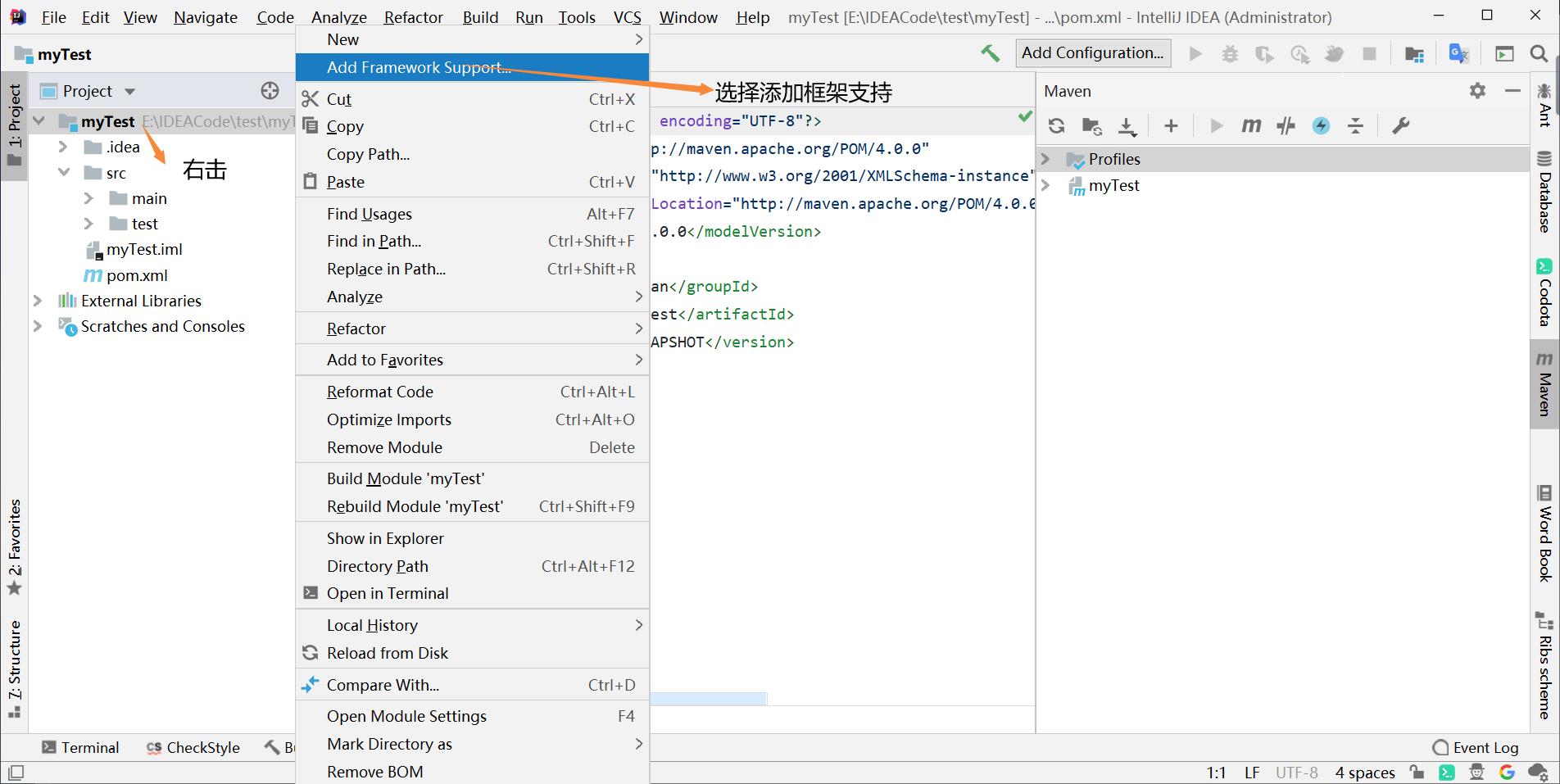The height and width of the screenshot is (784, 1560).
Task: Add a Maven project with the plus icon
Action: click(x=1171, y=125)
